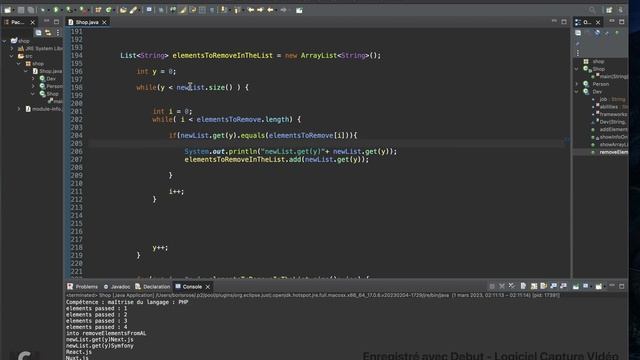The width and height of the screenshot is (640, 360).
Task: Collapse the shop project in Package Explorer
Action: [x=4, y=41]
